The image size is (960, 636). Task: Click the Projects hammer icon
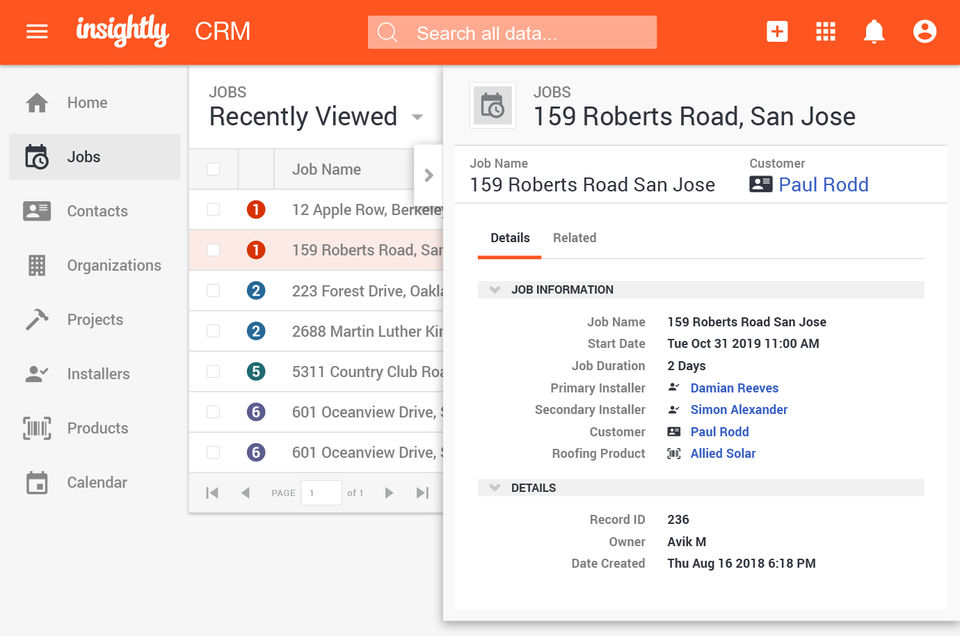pos(37,319)
